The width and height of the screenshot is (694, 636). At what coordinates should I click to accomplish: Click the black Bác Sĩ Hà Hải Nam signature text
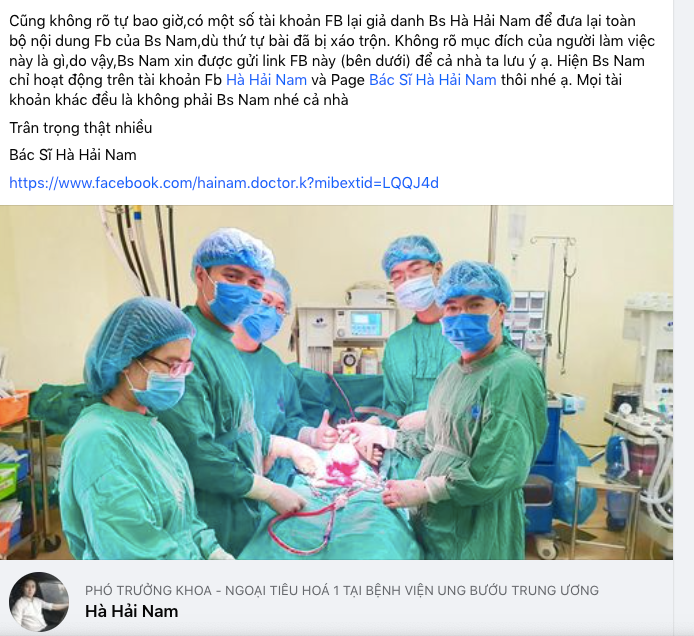pyautogui.click(x=73, y=155)
